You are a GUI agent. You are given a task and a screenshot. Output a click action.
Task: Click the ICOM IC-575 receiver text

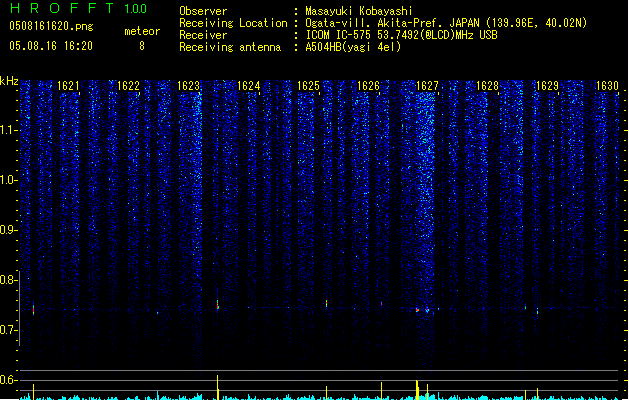402,35
